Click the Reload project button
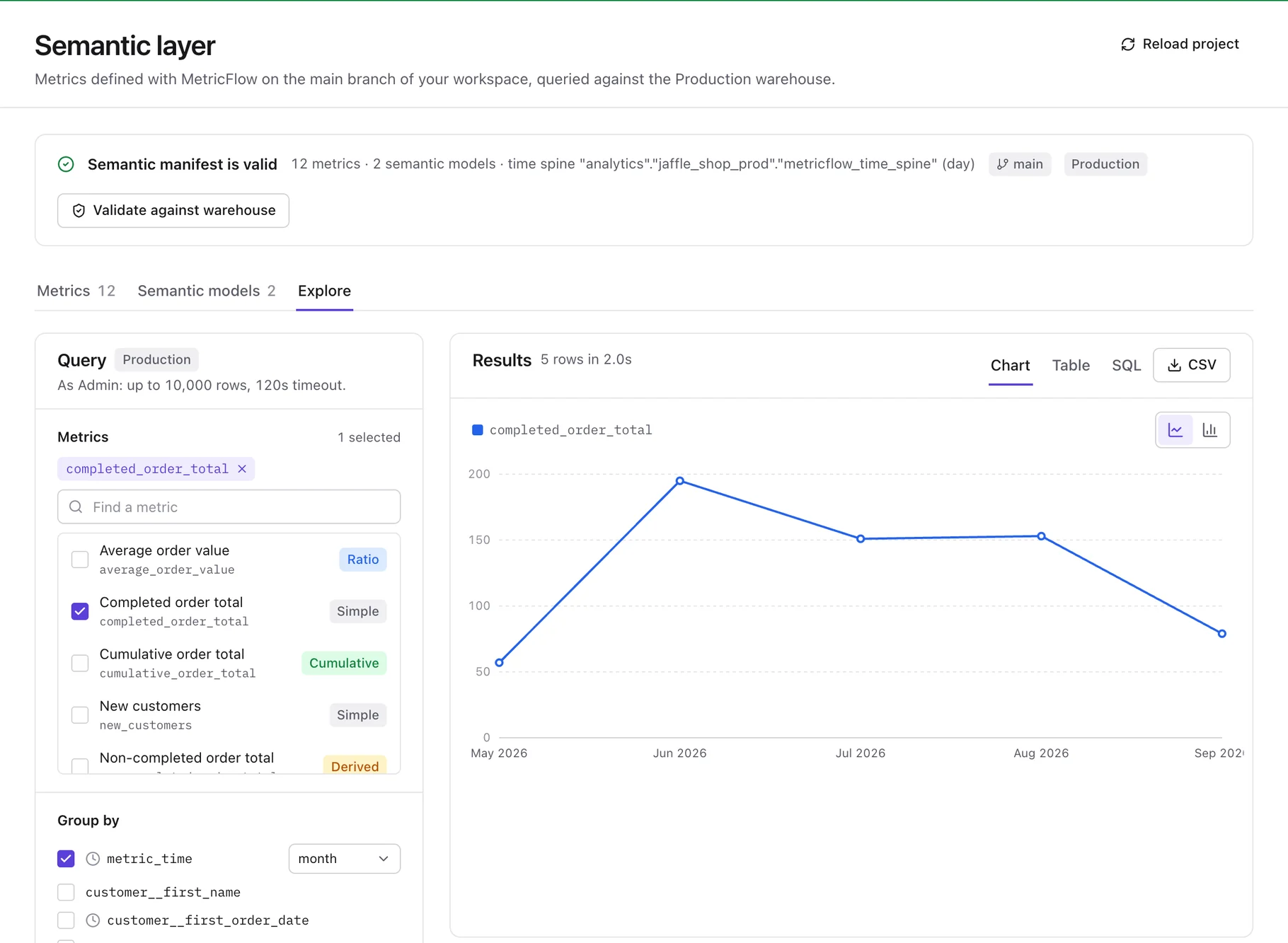 [1180, 44]
